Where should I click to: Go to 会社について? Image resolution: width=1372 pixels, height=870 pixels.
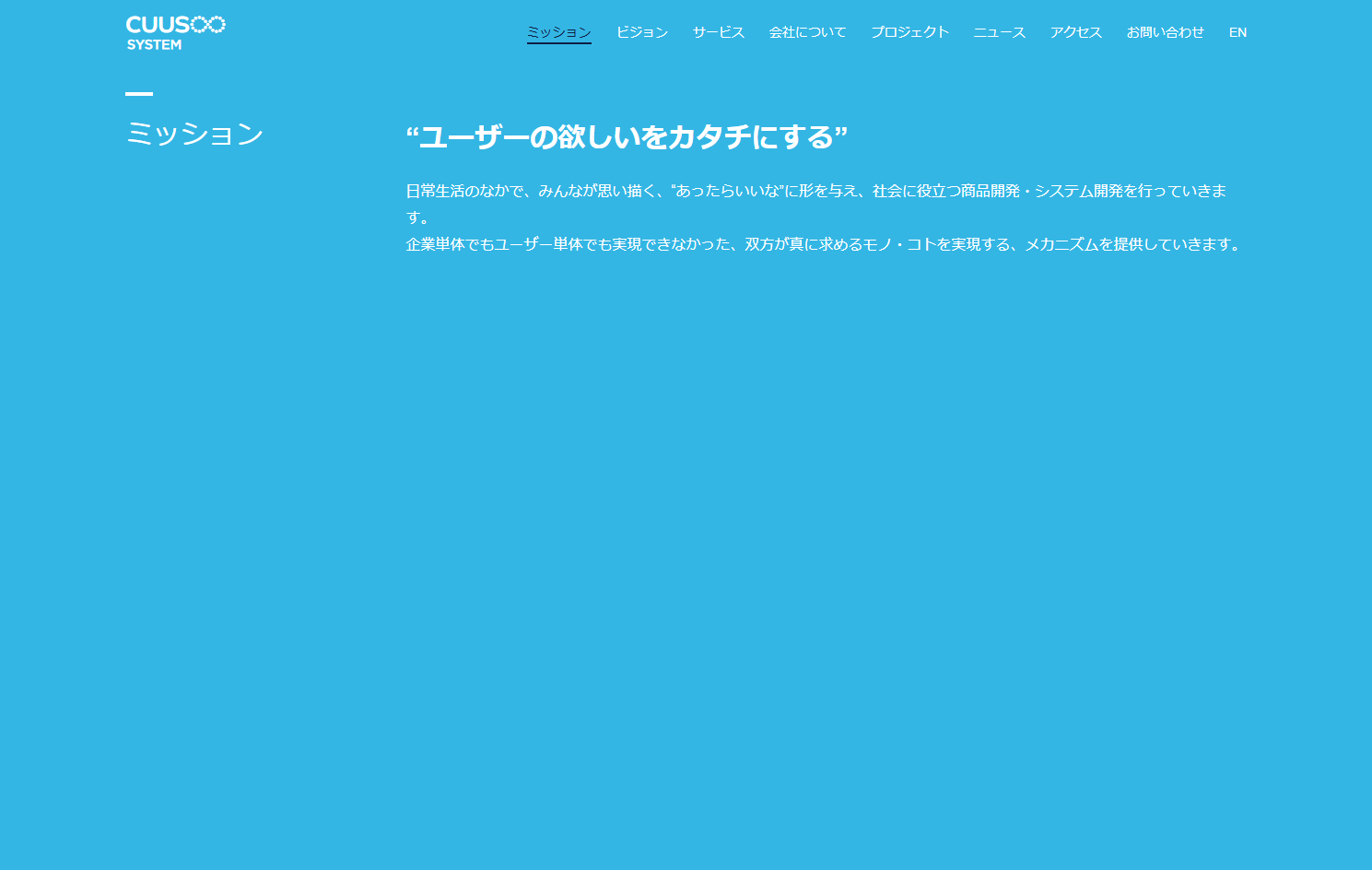807,31
